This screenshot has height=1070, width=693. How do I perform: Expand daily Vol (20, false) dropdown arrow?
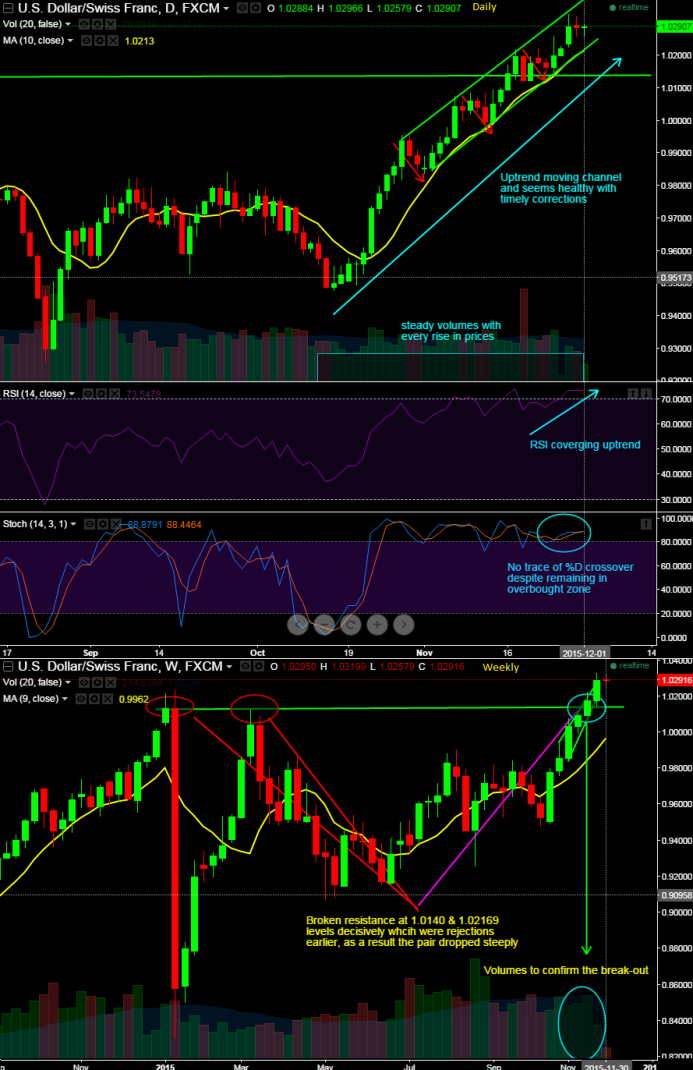pos(68,25)
